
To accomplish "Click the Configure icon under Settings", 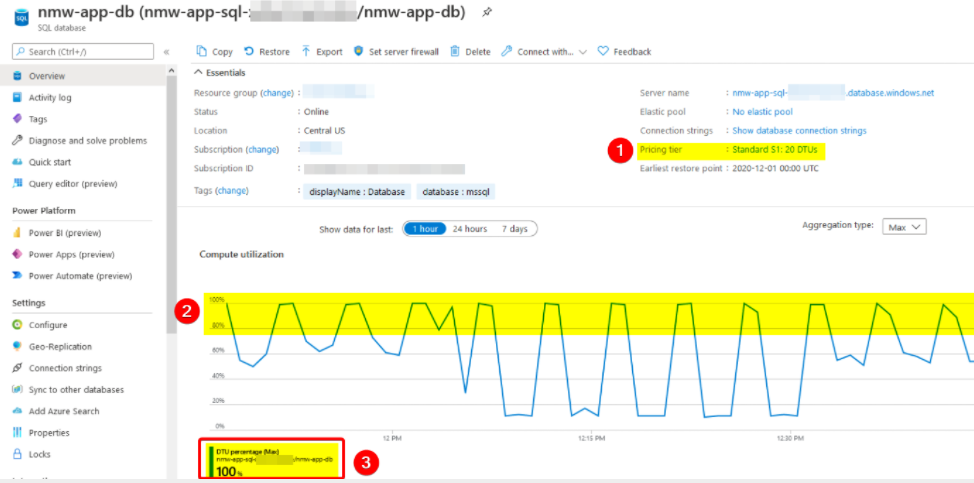I will point(17,325).
